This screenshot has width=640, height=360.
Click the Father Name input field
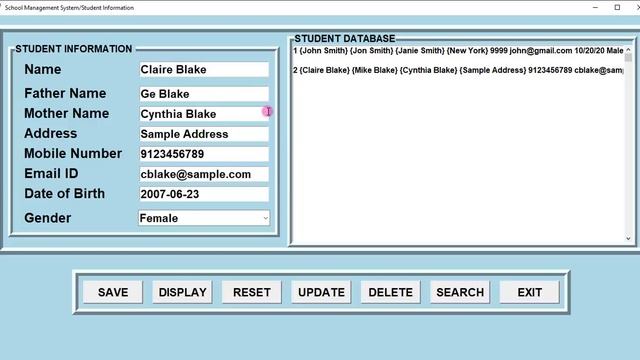click(204, 94)
